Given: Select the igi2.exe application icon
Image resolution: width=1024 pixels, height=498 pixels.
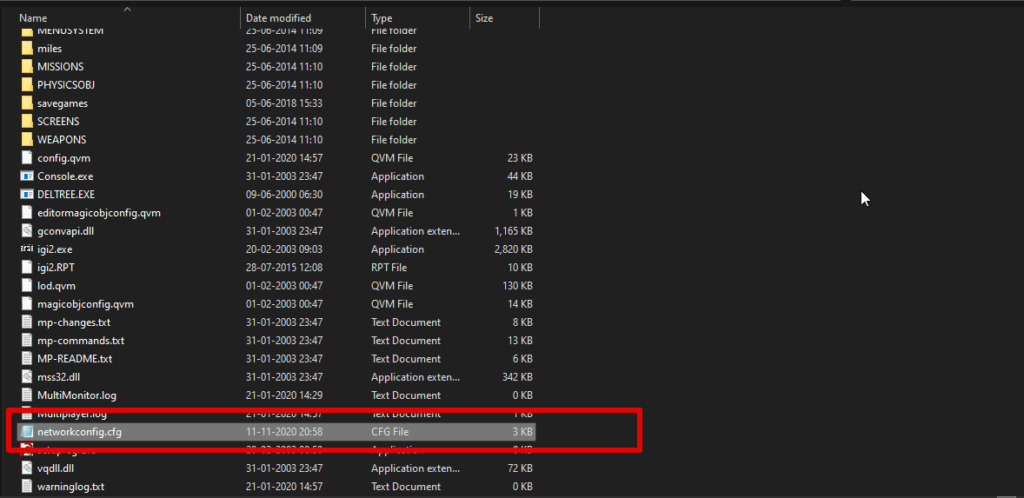Looking at the screenshot, I should point(27,249).
